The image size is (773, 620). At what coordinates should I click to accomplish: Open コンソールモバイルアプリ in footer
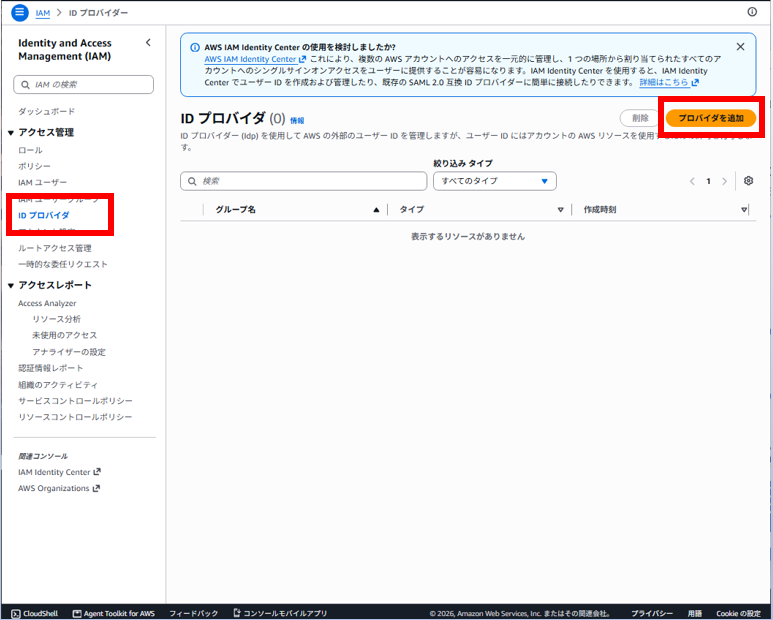point(280,613)
